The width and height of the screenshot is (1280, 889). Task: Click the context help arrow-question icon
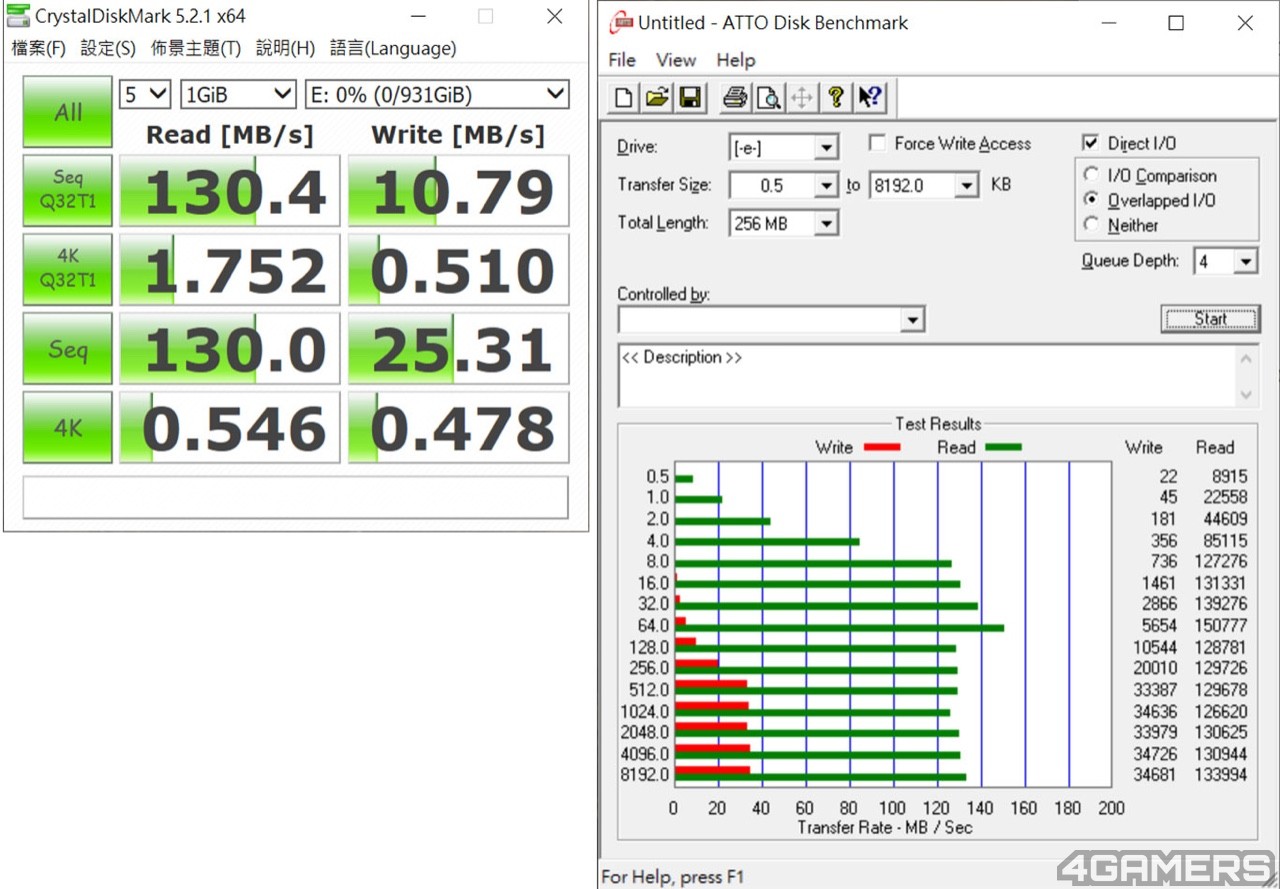pos(869,97)
